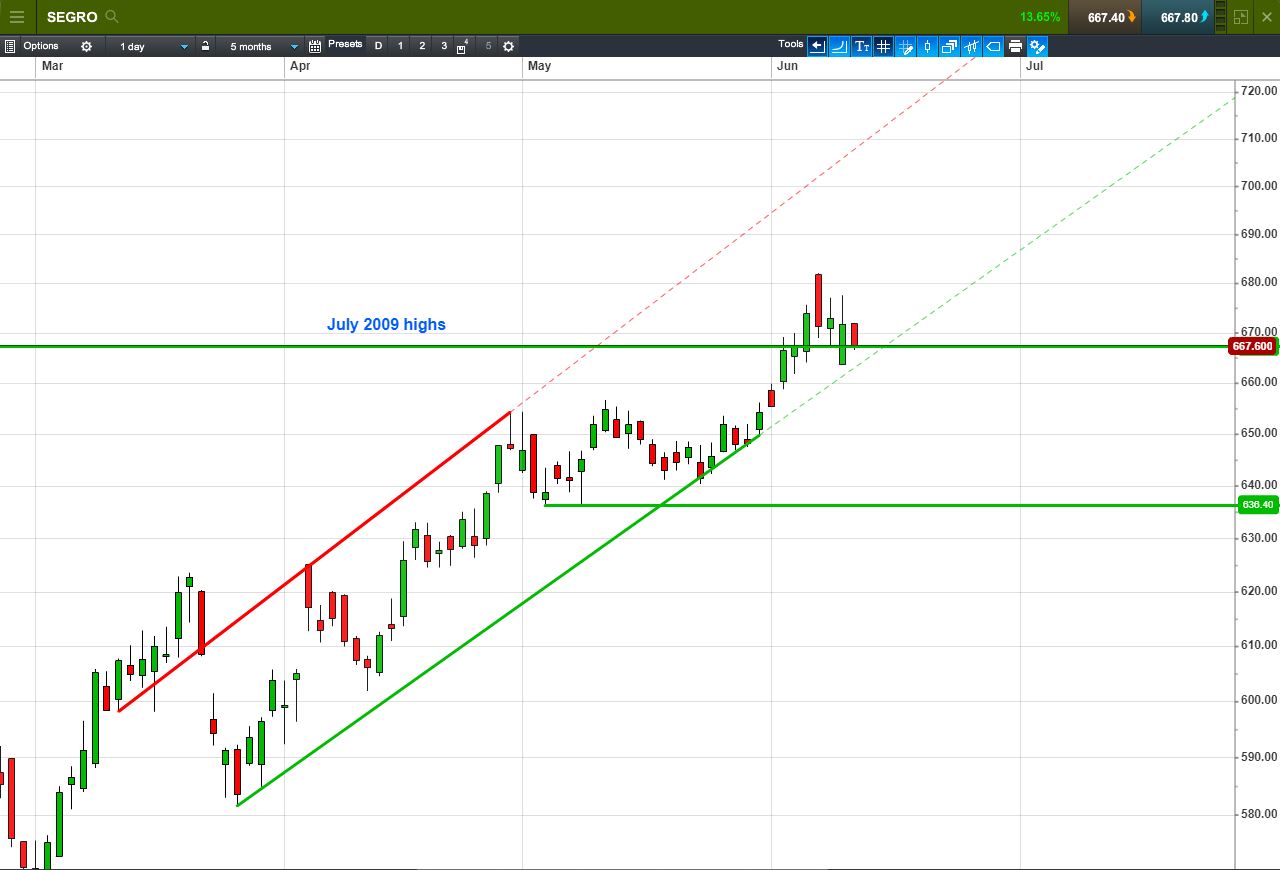
Task: Click the Jun month label
Action: click(787, 66)
